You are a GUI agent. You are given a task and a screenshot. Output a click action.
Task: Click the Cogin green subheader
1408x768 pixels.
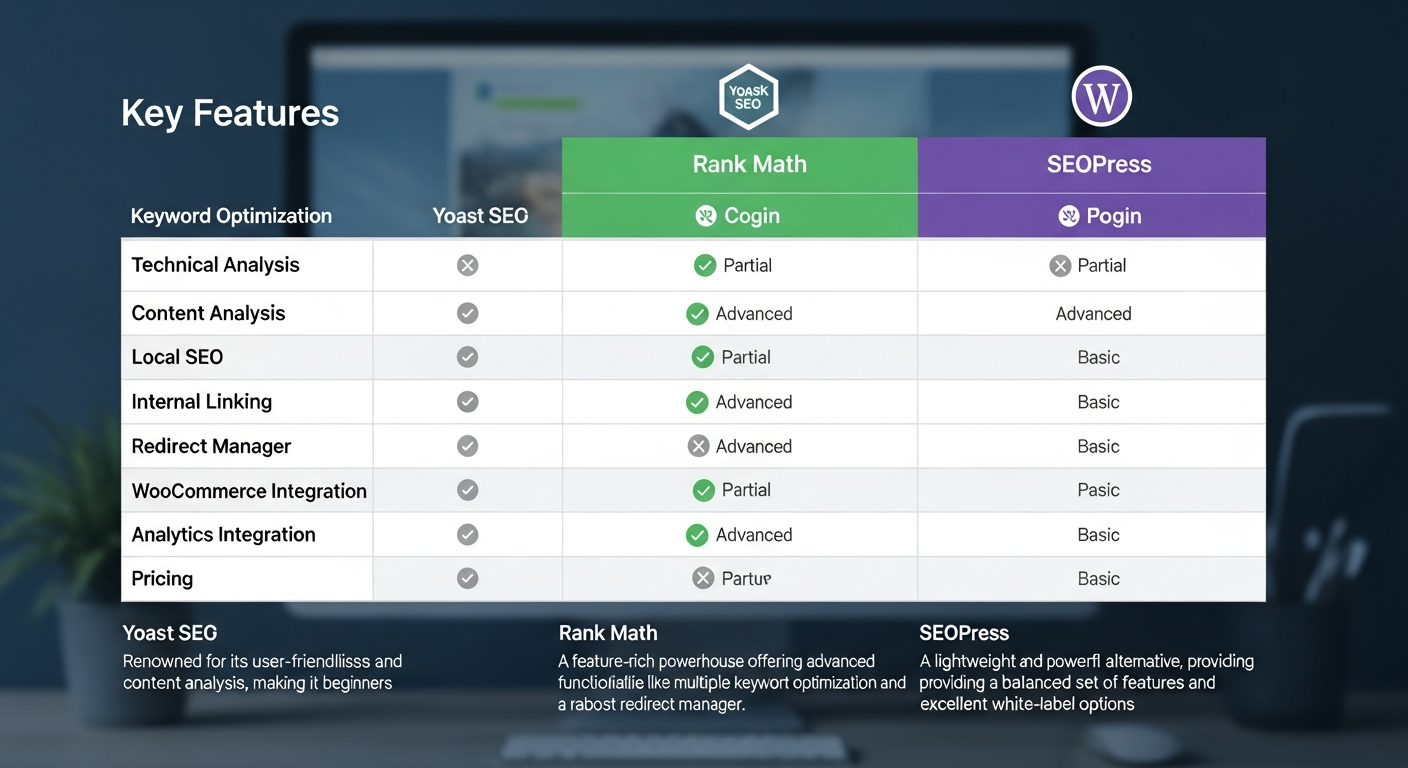tap(740, 216)
